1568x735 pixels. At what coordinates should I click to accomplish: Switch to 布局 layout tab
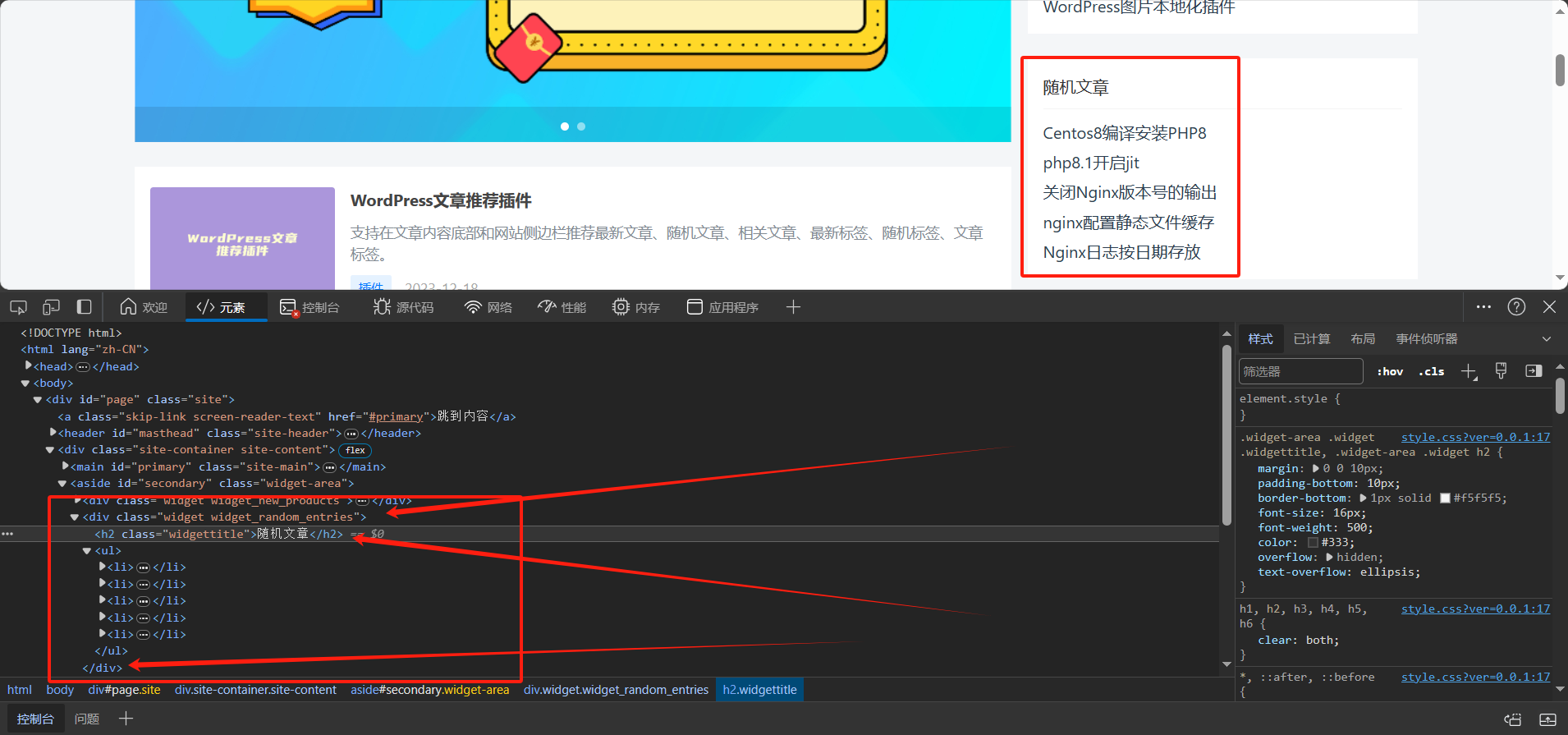[1363, 339]
